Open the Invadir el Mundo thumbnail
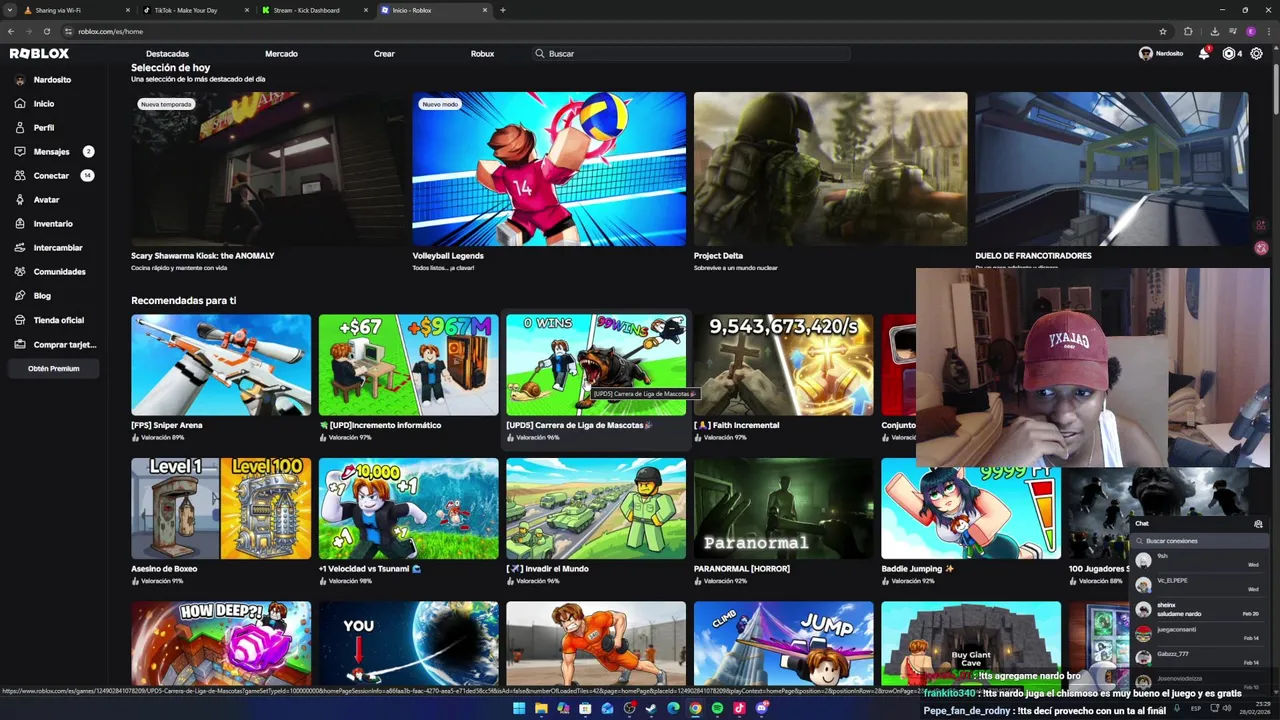Screen dimensions: 1280x720 pos(596,509)
